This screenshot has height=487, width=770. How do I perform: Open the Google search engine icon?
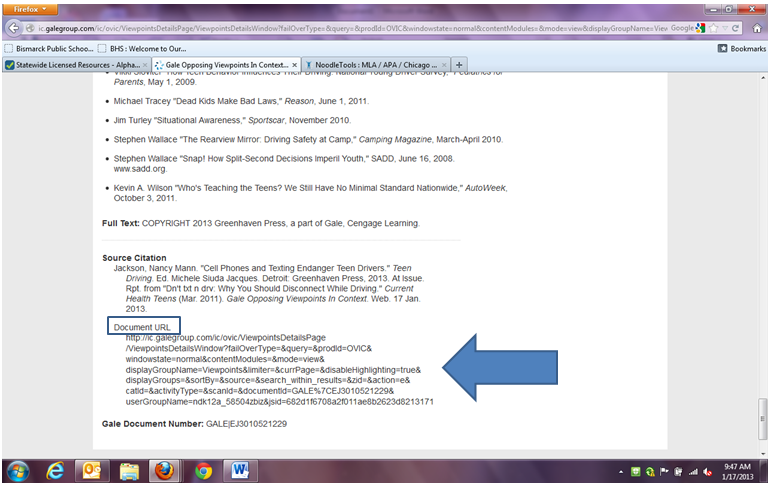(x=700, y=28)
